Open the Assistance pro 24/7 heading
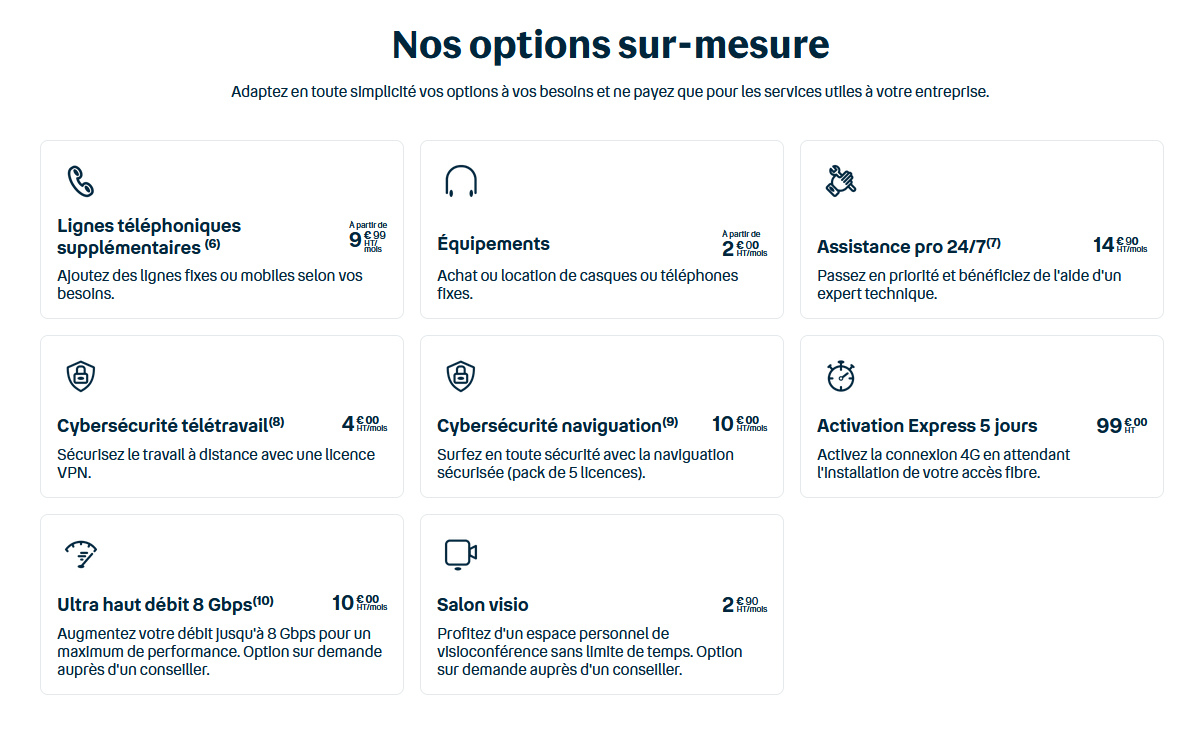This screenshot has height=730, width=1200. [908, 246]
